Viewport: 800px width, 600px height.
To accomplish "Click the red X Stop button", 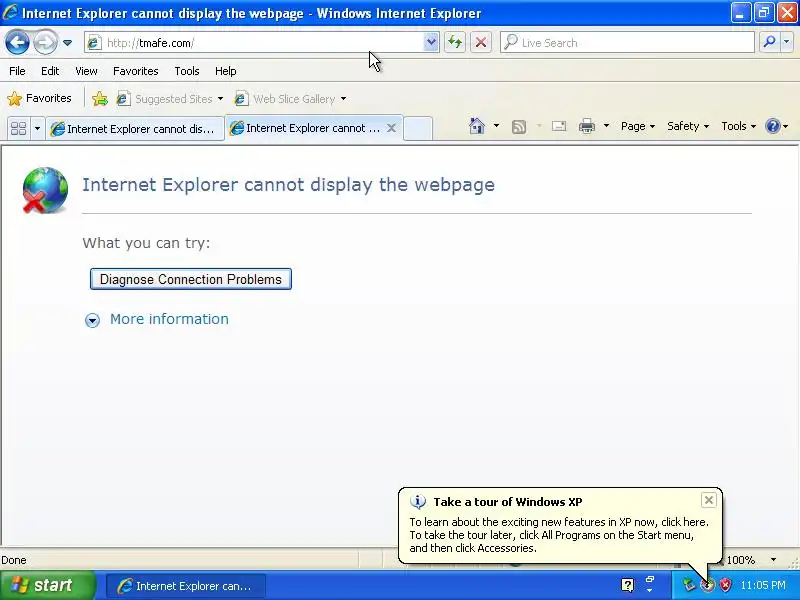I will click(x=481, y=42).
